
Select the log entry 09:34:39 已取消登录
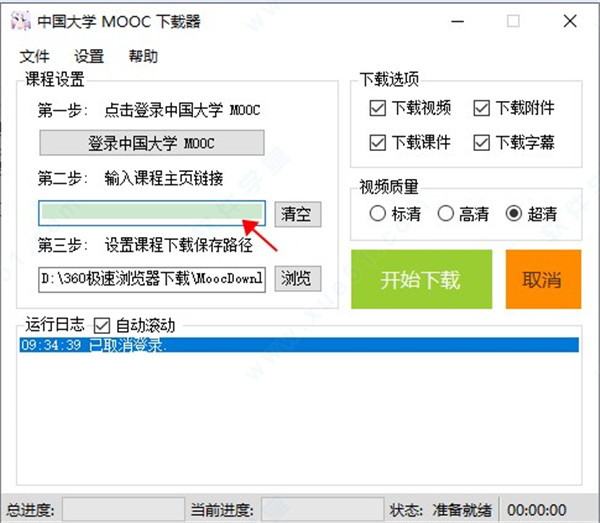tap(299, 345)
